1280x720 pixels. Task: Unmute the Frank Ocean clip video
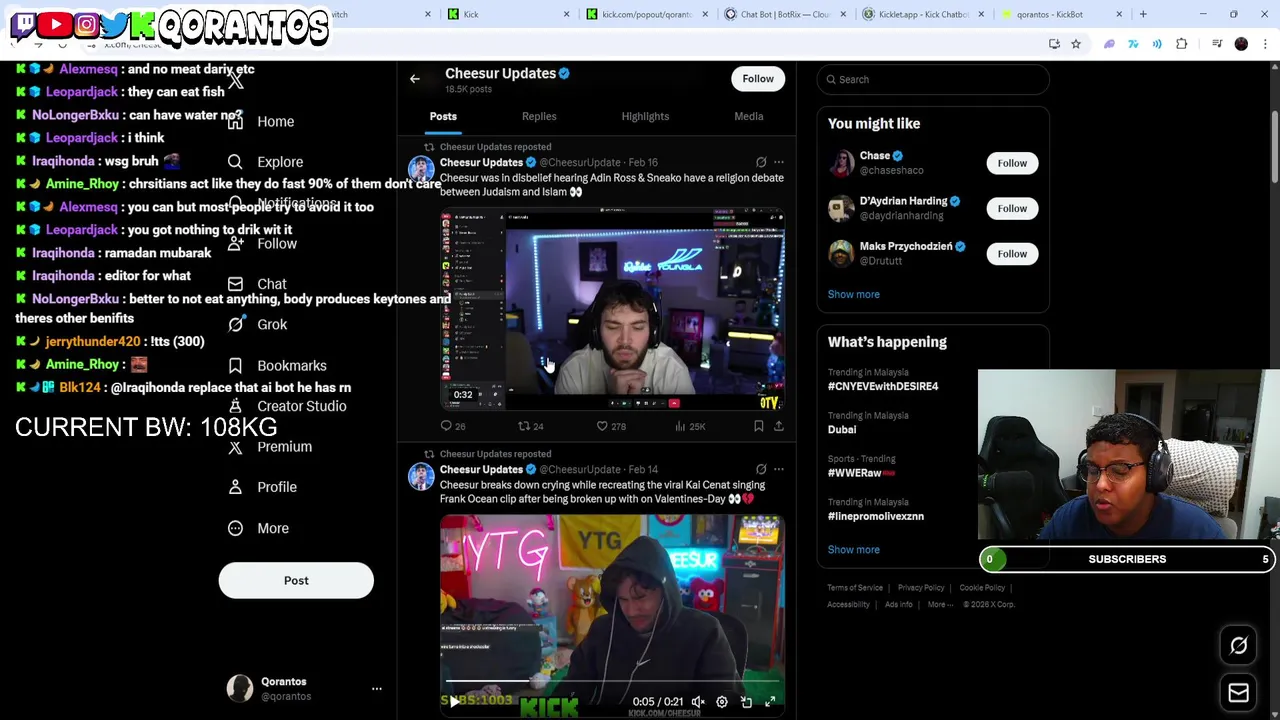pyautogui.click(x=698, y=702)
